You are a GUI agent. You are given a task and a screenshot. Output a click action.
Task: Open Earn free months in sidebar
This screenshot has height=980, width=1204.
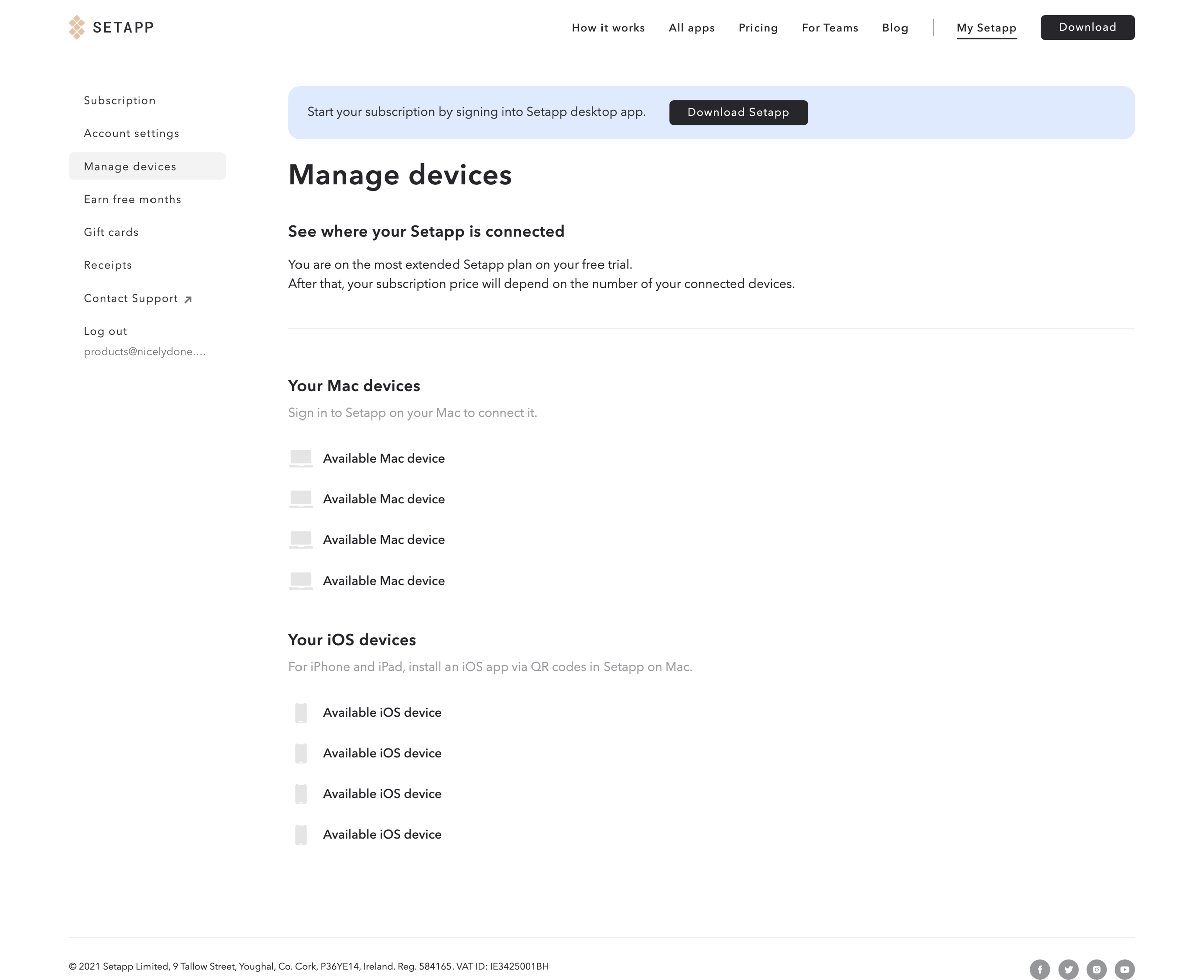coord(132,199)
